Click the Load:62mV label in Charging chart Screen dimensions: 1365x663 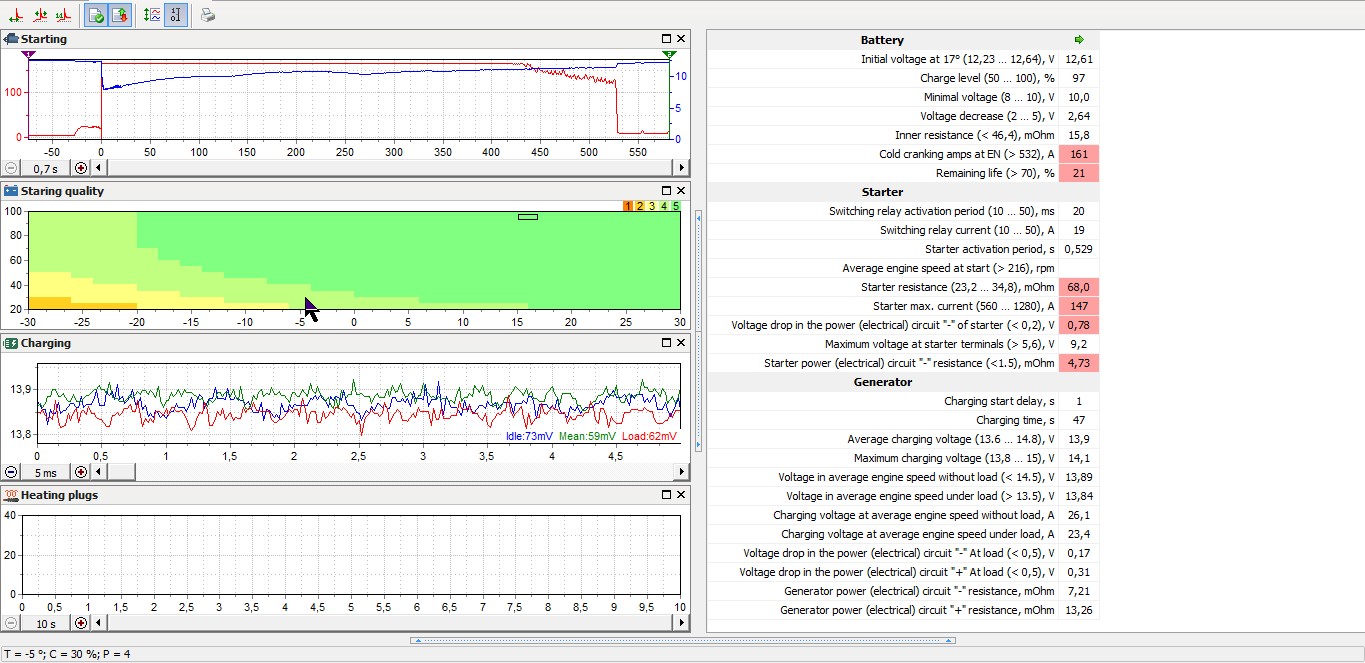tap(649, 436)
